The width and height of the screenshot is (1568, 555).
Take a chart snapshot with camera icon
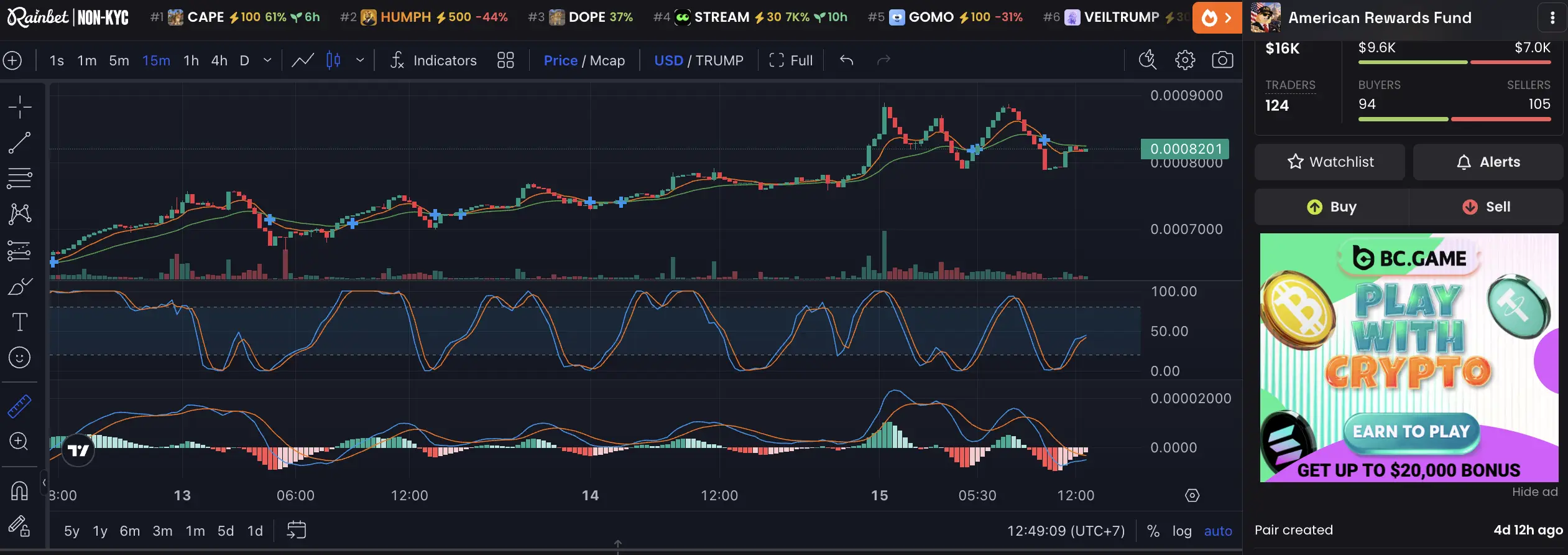coord(1222,60)
